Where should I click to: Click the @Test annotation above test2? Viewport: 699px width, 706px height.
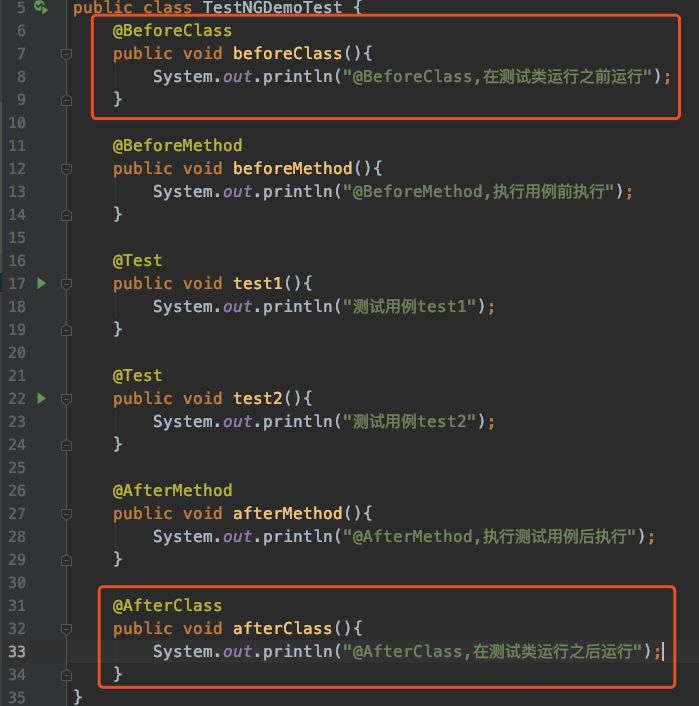click(137, 376)
